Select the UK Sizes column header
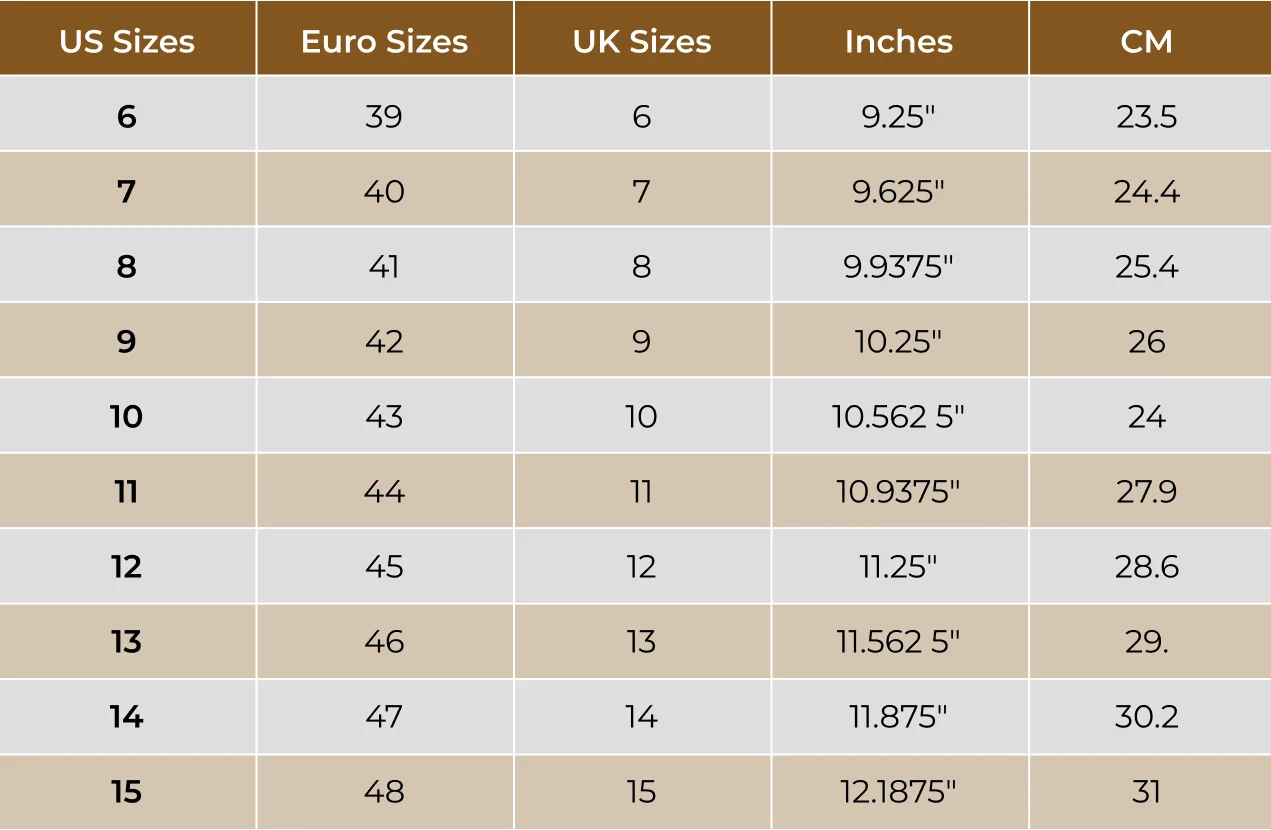The image size is (1271, 830). (x=642, y=41)
